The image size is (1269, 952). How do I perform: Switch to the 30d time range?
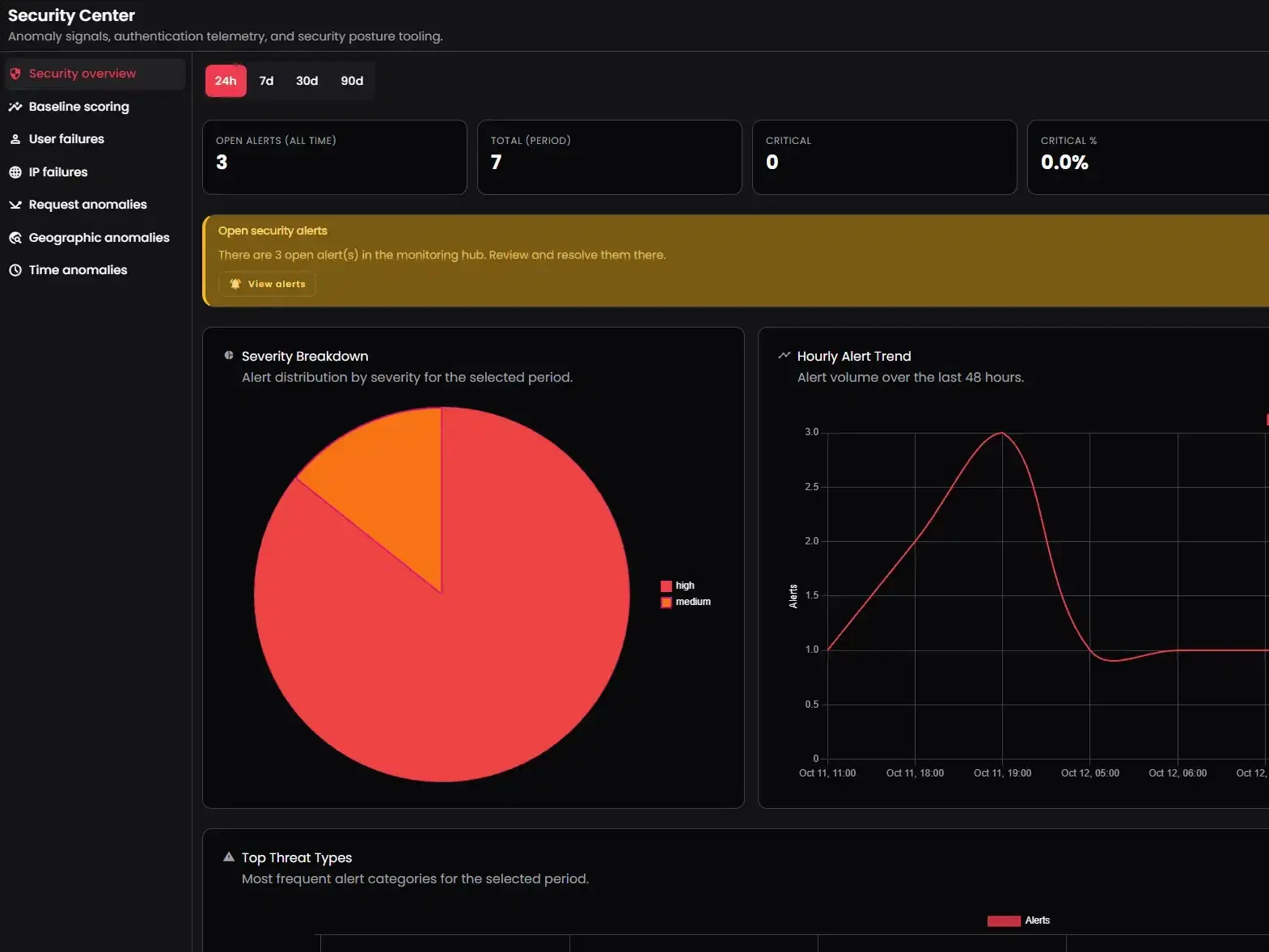tap(307, 81)
